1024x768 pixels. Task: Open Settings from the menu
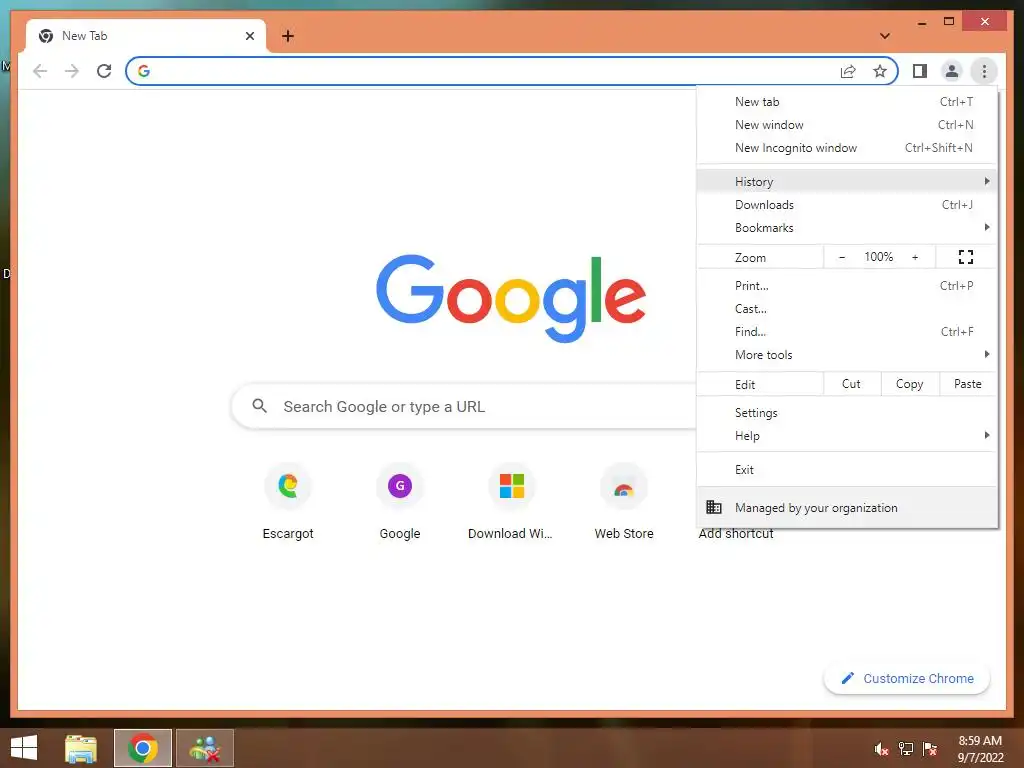(x=847, y=413)
